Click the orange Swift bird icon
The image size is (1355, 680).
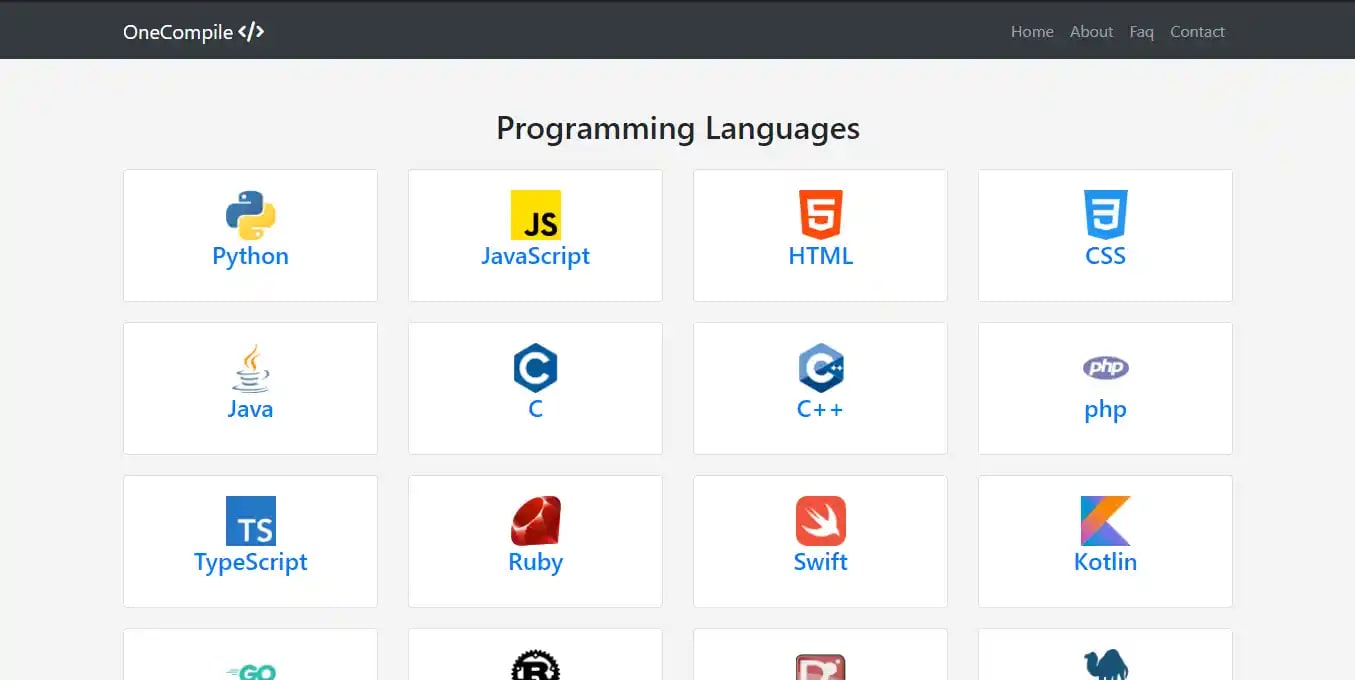[x=820, y=521]
